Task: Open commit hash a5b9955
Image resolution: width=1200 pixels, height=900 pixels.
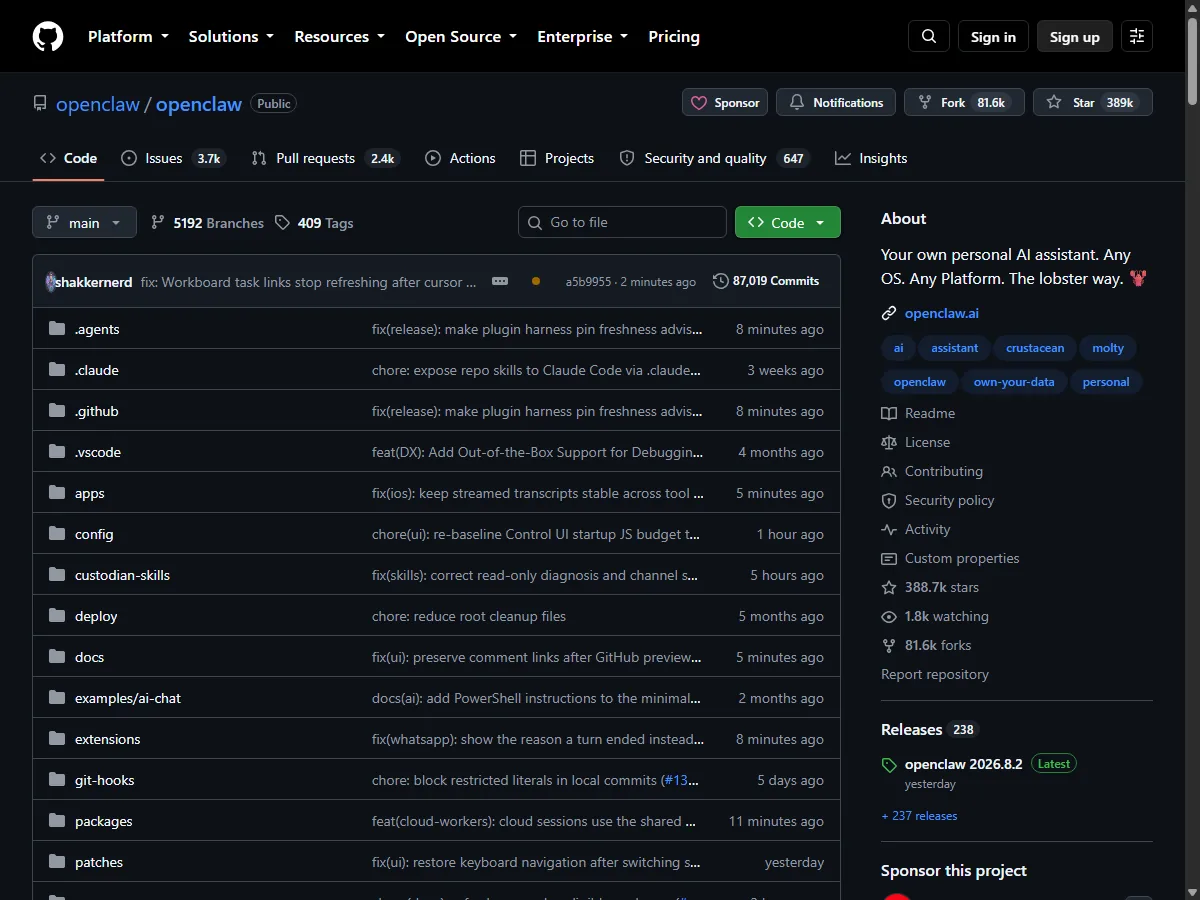Action: (588, 282)
